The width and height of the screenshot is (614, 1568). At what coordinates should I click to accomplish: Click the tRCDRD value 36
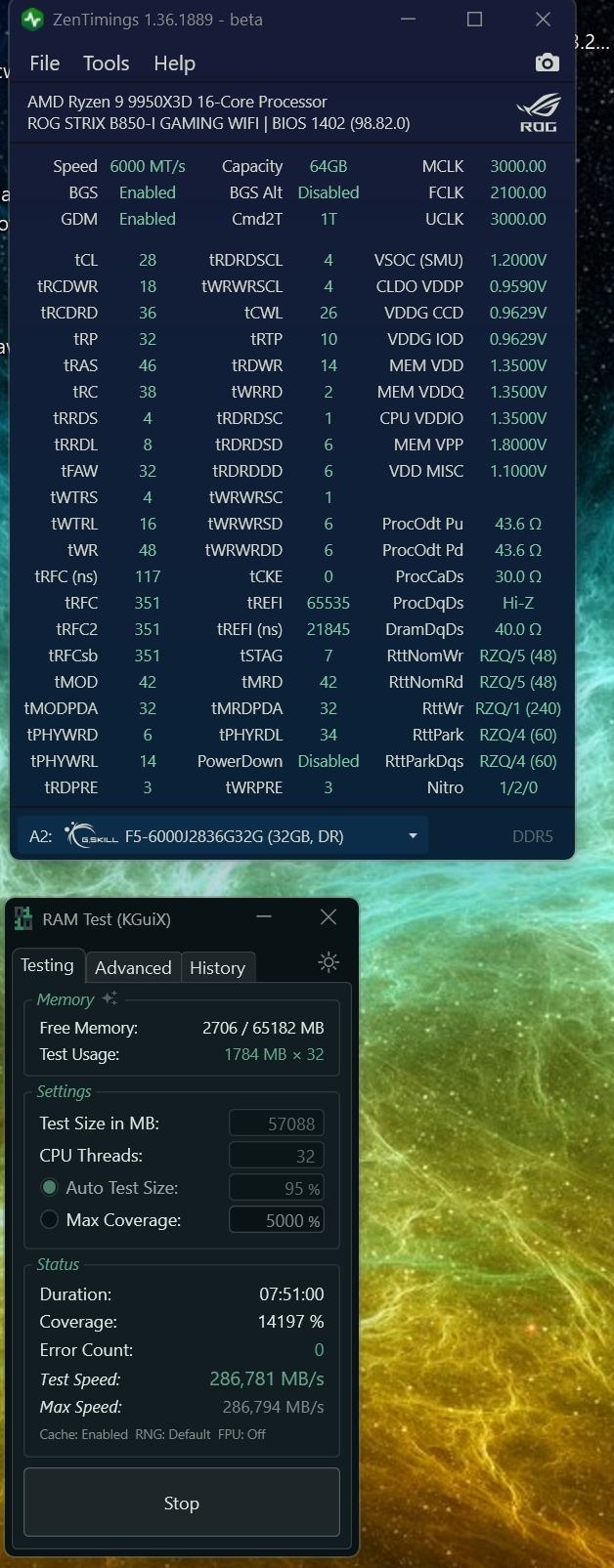[x=148, y=313]
